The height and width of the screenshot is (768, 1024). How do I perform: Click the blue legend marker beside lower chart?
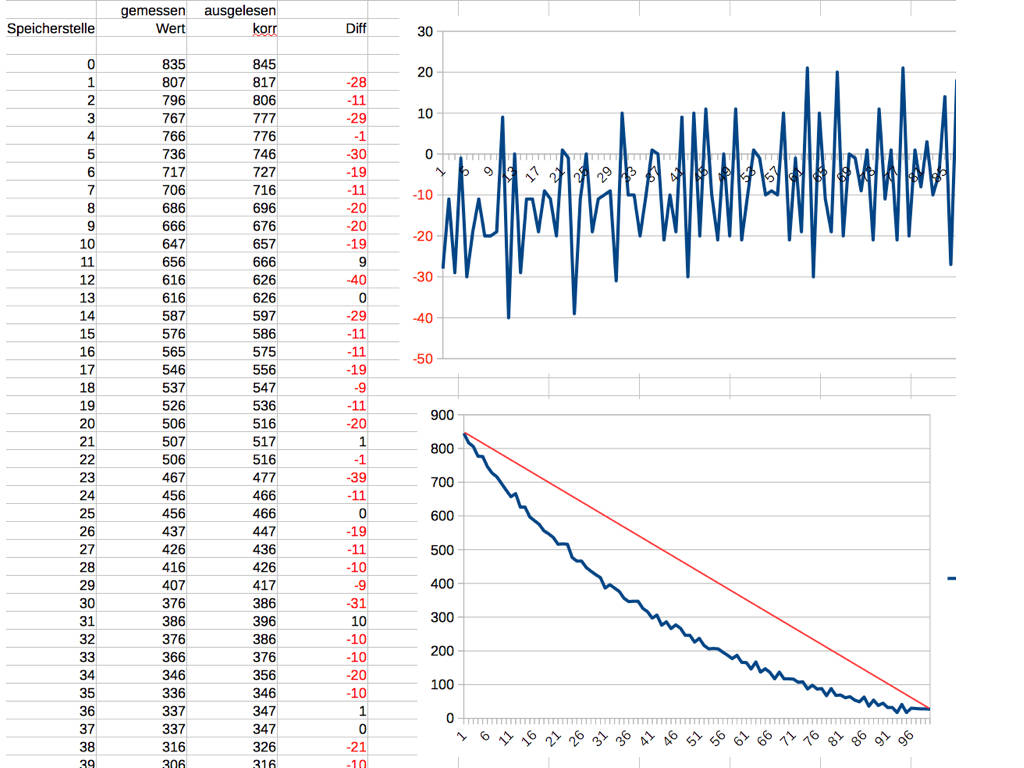coord(951,579)
